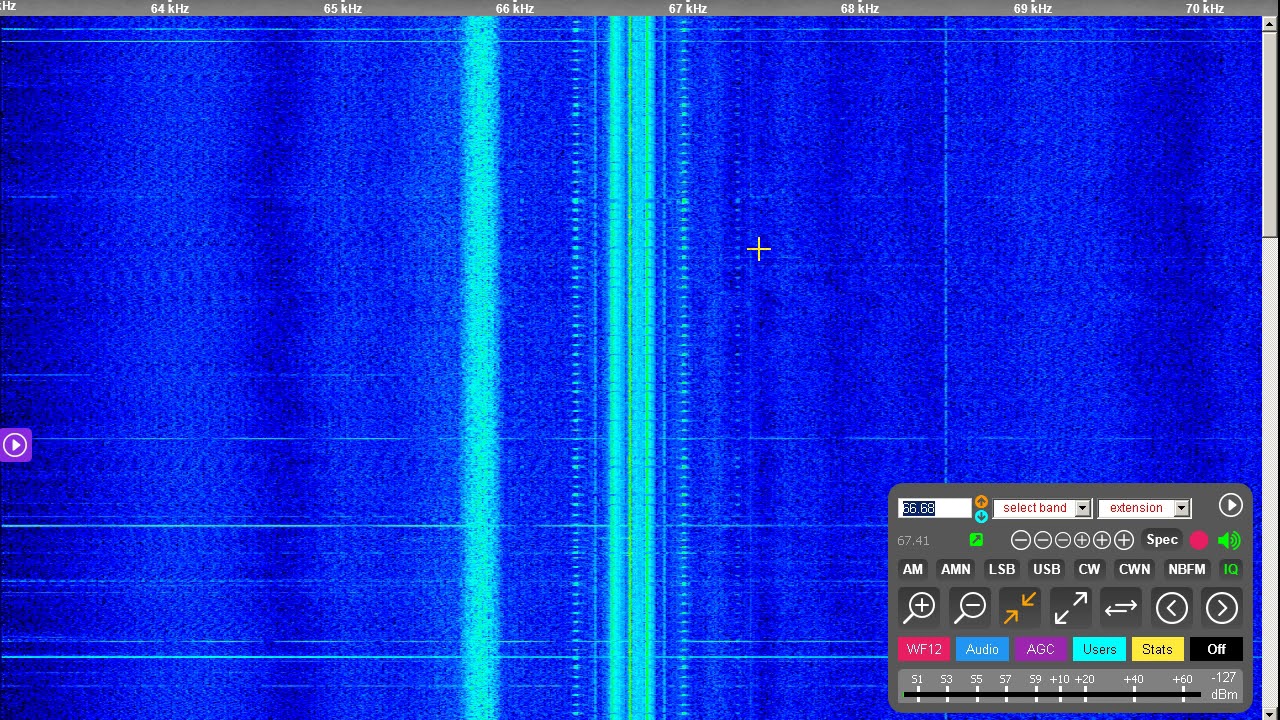Select AMN narrow AM mode
This screenshot has height=720, width=1280.
click(x=956, y=569)
